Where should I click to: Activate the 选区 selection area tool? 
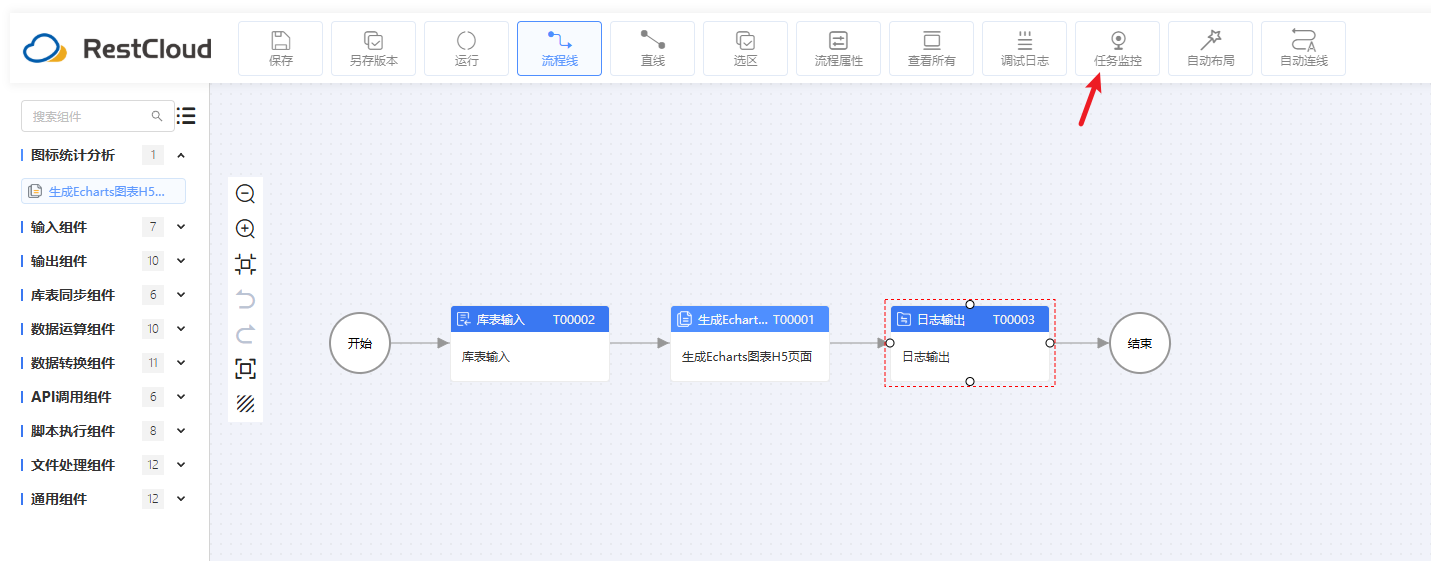pos(745,48)
